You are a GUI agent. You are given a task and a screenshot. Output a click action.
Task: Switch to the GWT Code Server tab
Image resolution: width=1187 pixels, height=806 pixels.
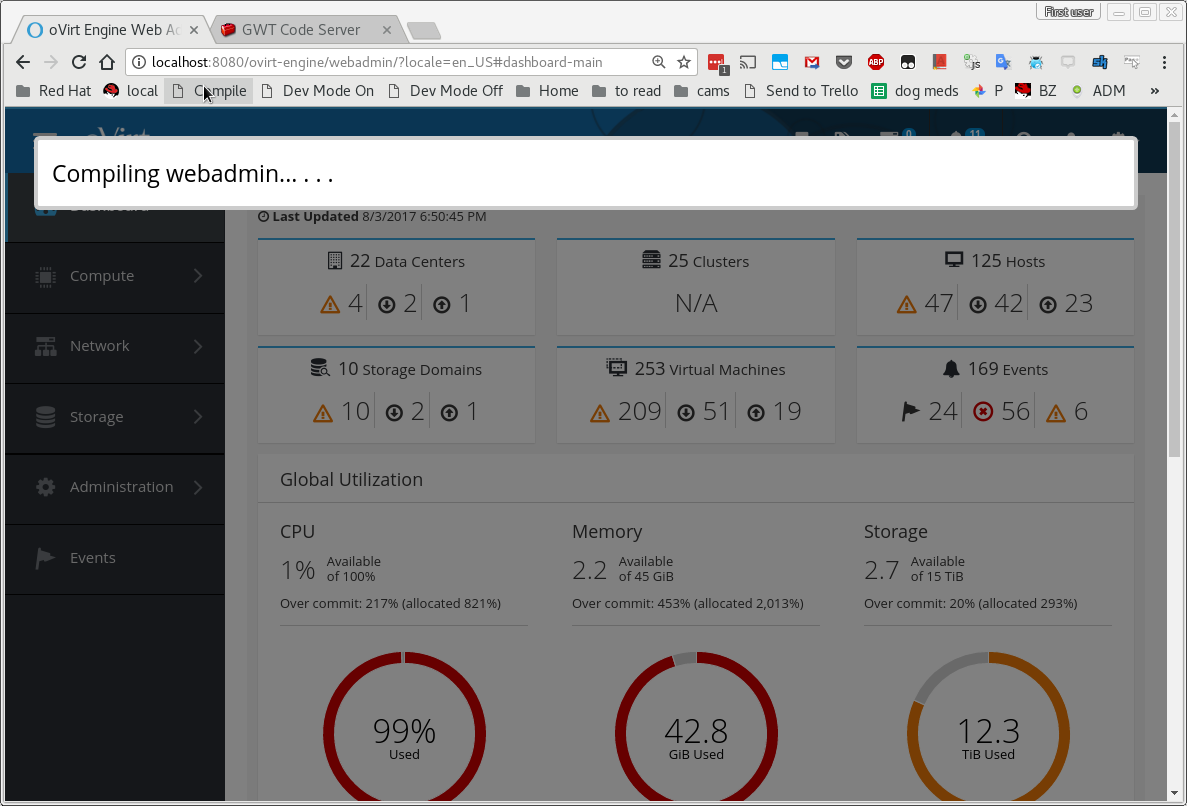tap(300, 30)
